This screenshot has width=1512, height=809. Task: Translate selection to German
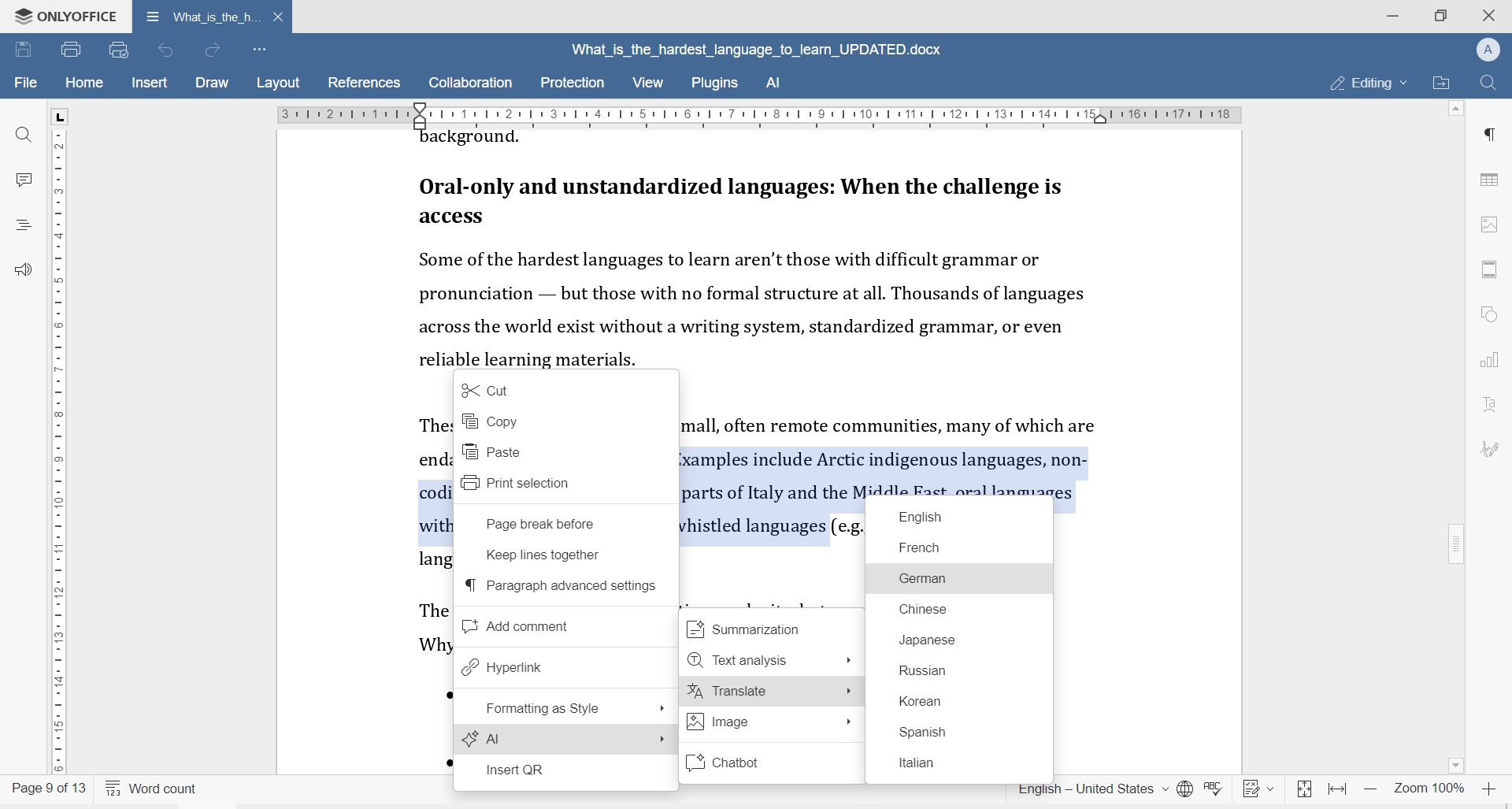point(959,578)
